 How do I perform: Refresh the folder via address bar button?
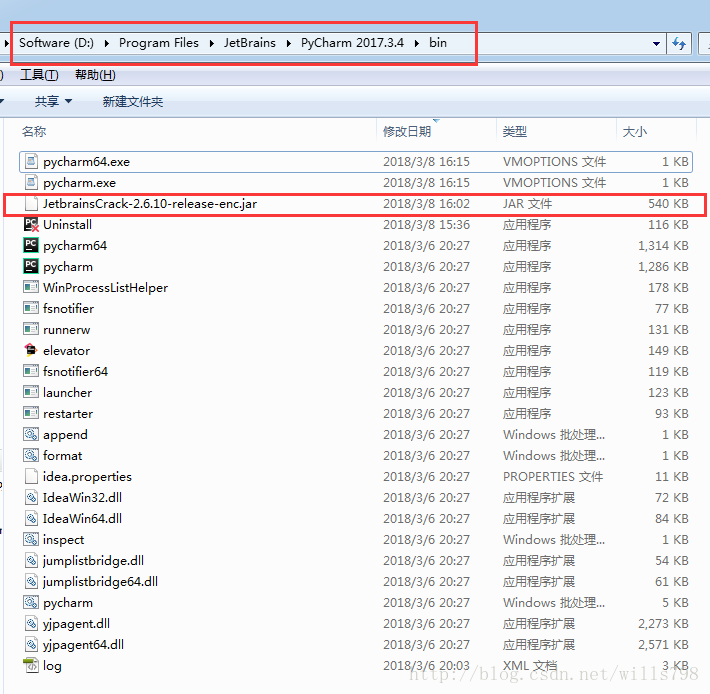pyautogui.click(x=679, y=43)
